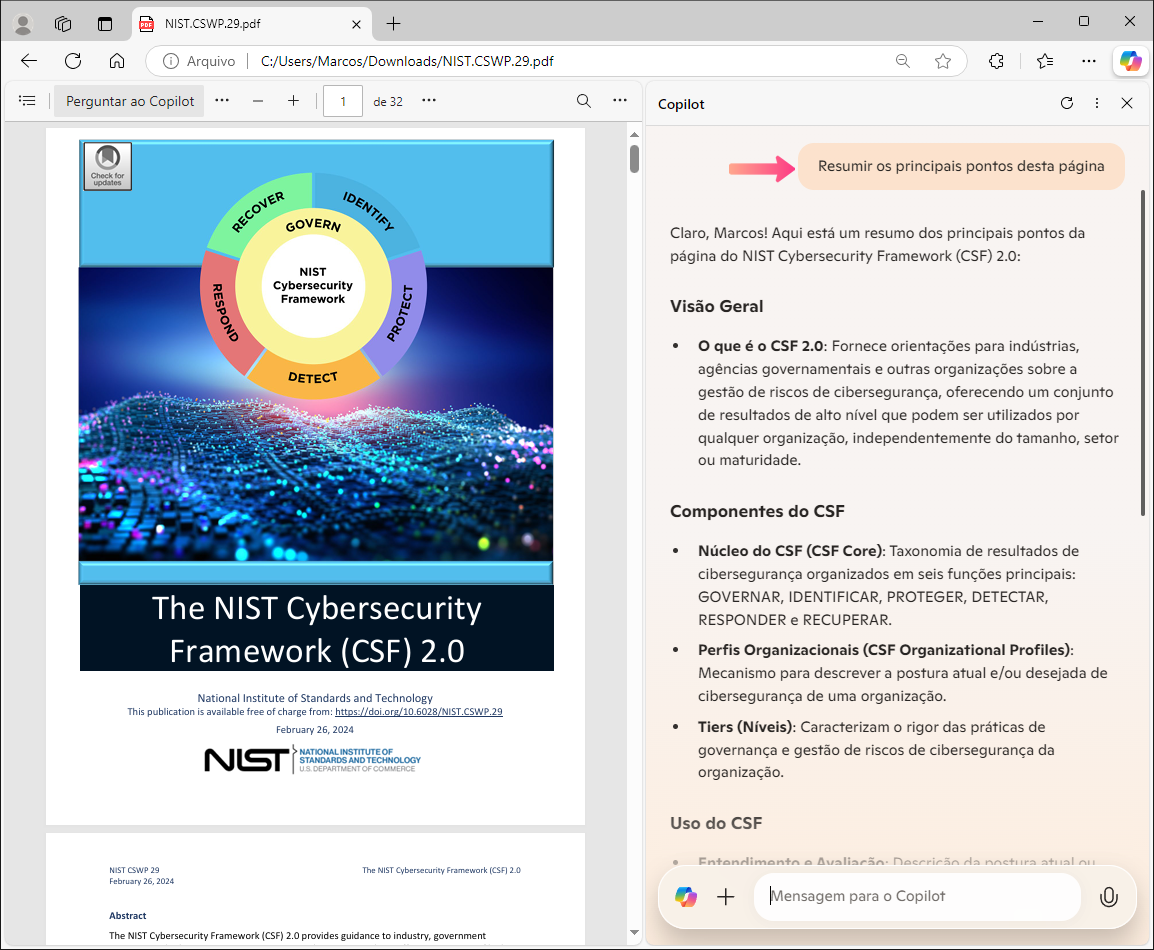
Task: Click the CSF wheel diagram on cover
Action: (x=313, y=286)
